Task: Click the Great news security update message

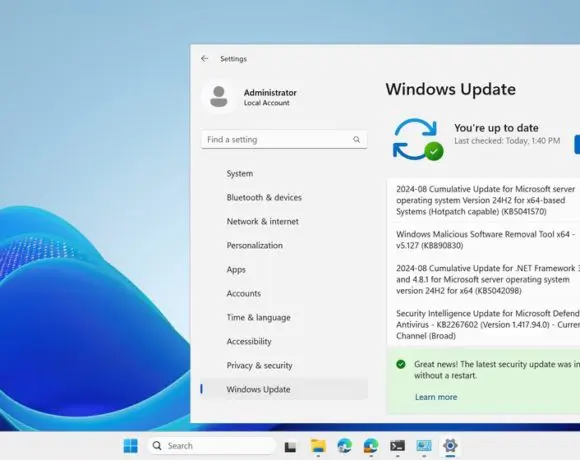Action: (497, 370)
